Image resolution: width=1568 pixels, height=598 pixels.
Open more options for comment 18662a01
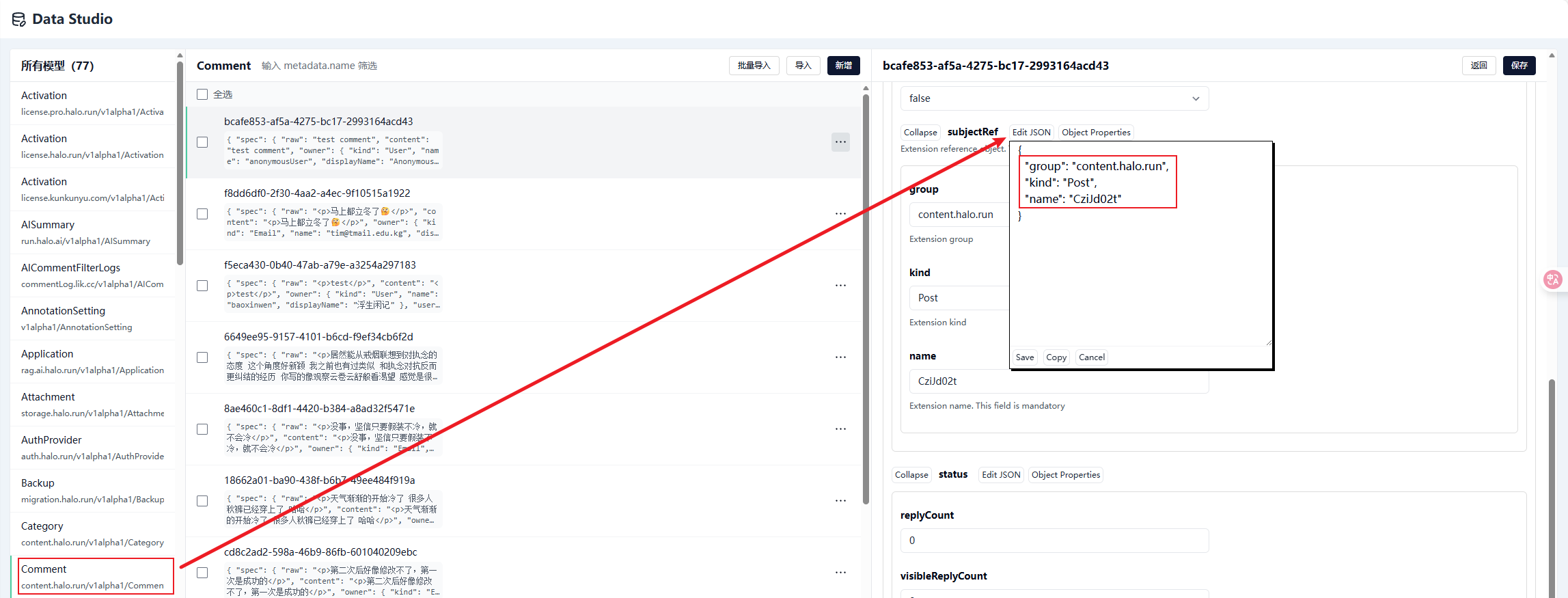click(840, 501)
